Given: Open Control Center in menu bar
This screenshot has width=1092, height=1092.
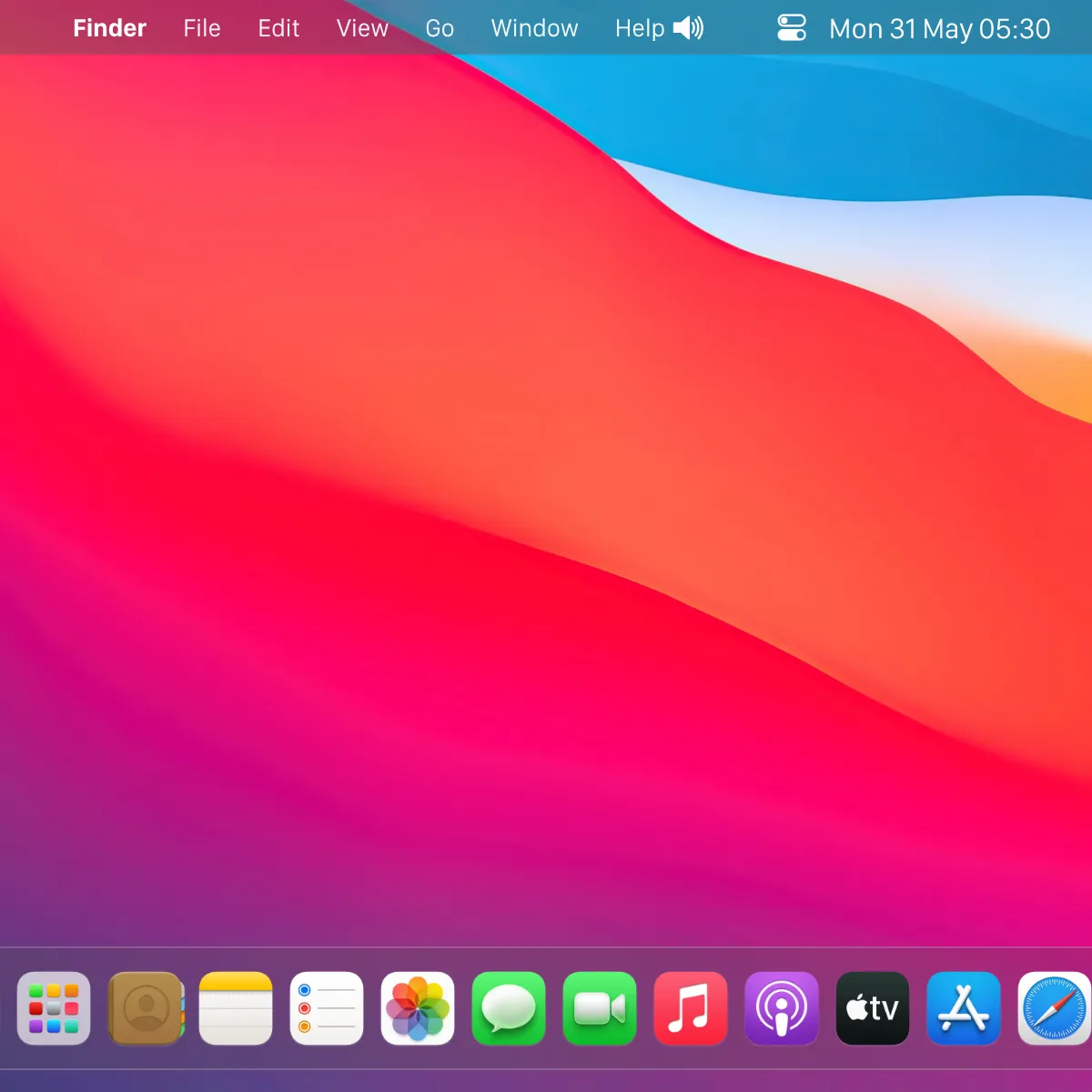Looking at the screenshot, I should 792,28.
